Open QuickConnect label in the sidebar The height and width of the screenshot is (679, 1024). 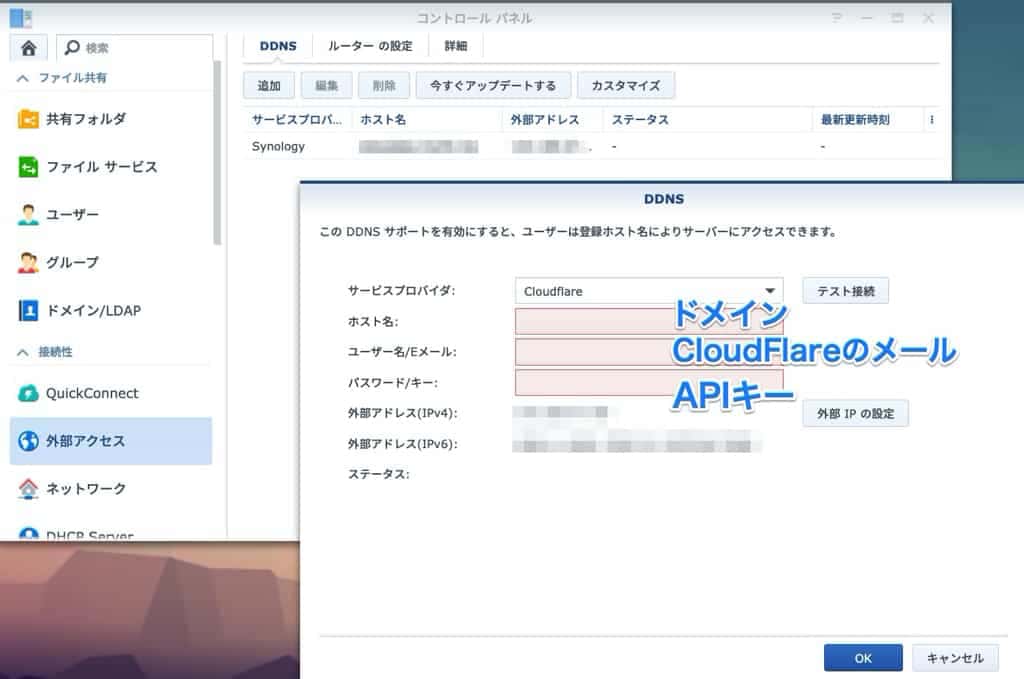pyautogui.click(x=92, y=394)
